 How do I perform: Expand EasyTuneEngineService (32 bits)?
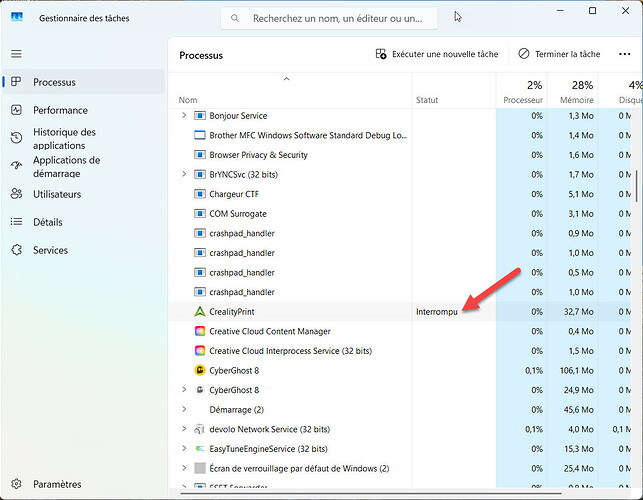184,448
